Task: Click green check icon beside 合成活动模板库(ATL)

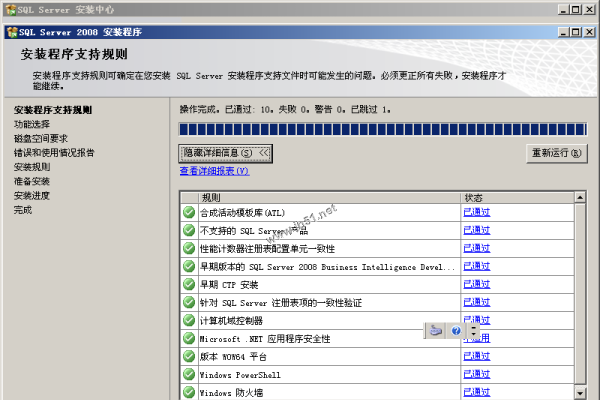Action: pos(189,212)
